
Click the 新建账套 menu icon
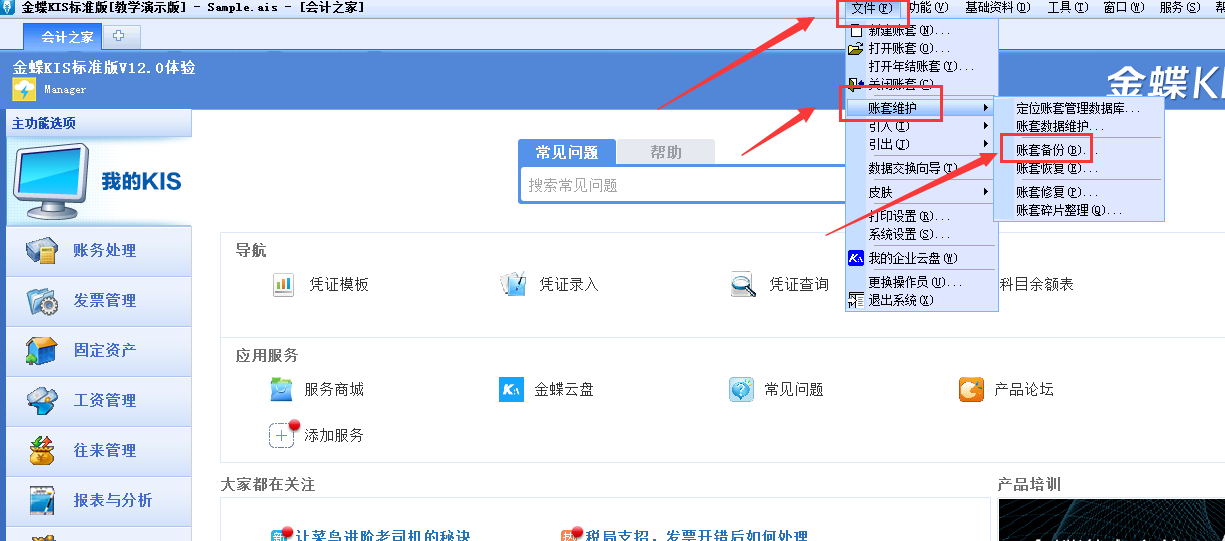point(855,30)
